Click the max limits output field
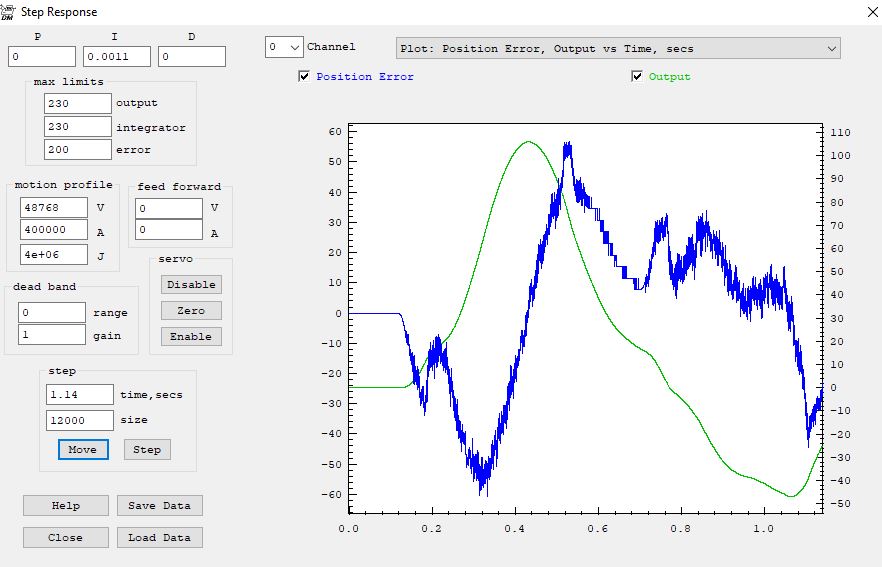This screenshot has width=882, height=567. 78,103
